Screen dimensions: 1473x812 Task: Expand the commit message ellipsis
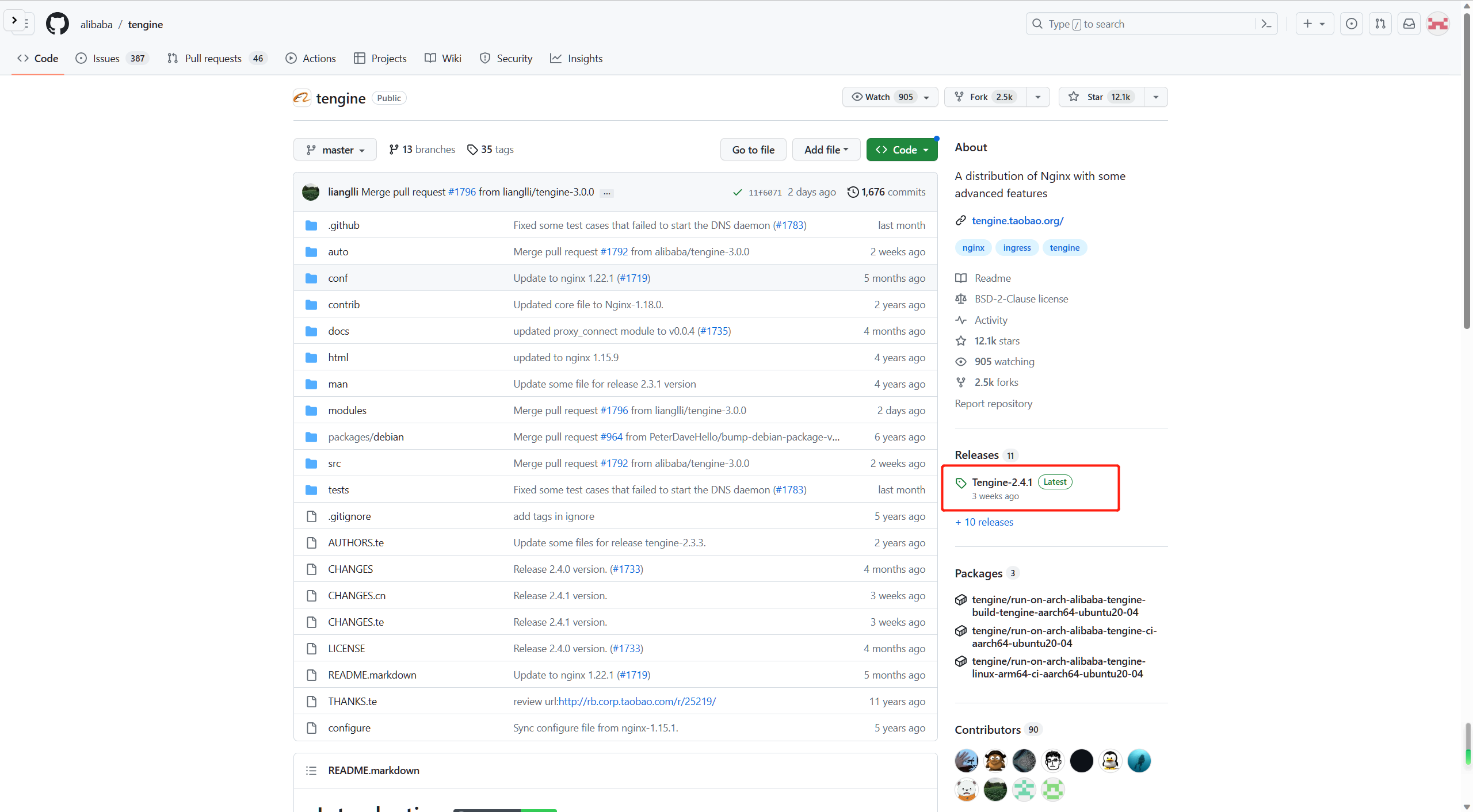[x=606, y=193]
